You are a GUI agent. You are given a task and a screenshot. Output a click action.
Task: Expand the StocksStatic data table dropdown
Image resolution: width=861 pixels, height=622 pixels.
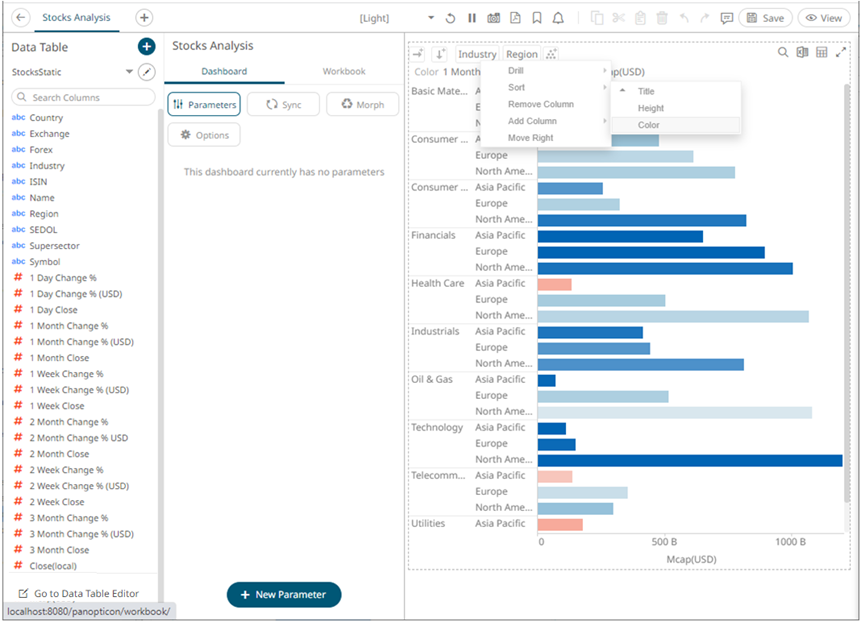(129, 72)
